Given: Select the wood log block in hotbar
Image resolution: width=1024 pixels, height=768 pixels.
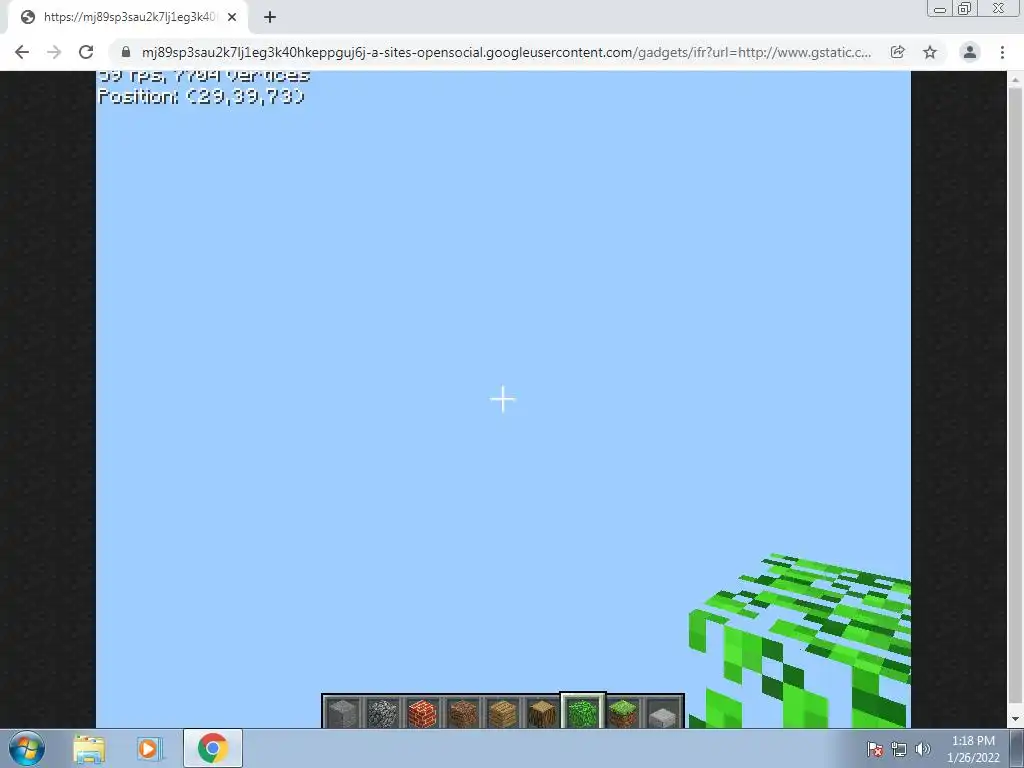Looking at the screenshot, I should 543,712.
